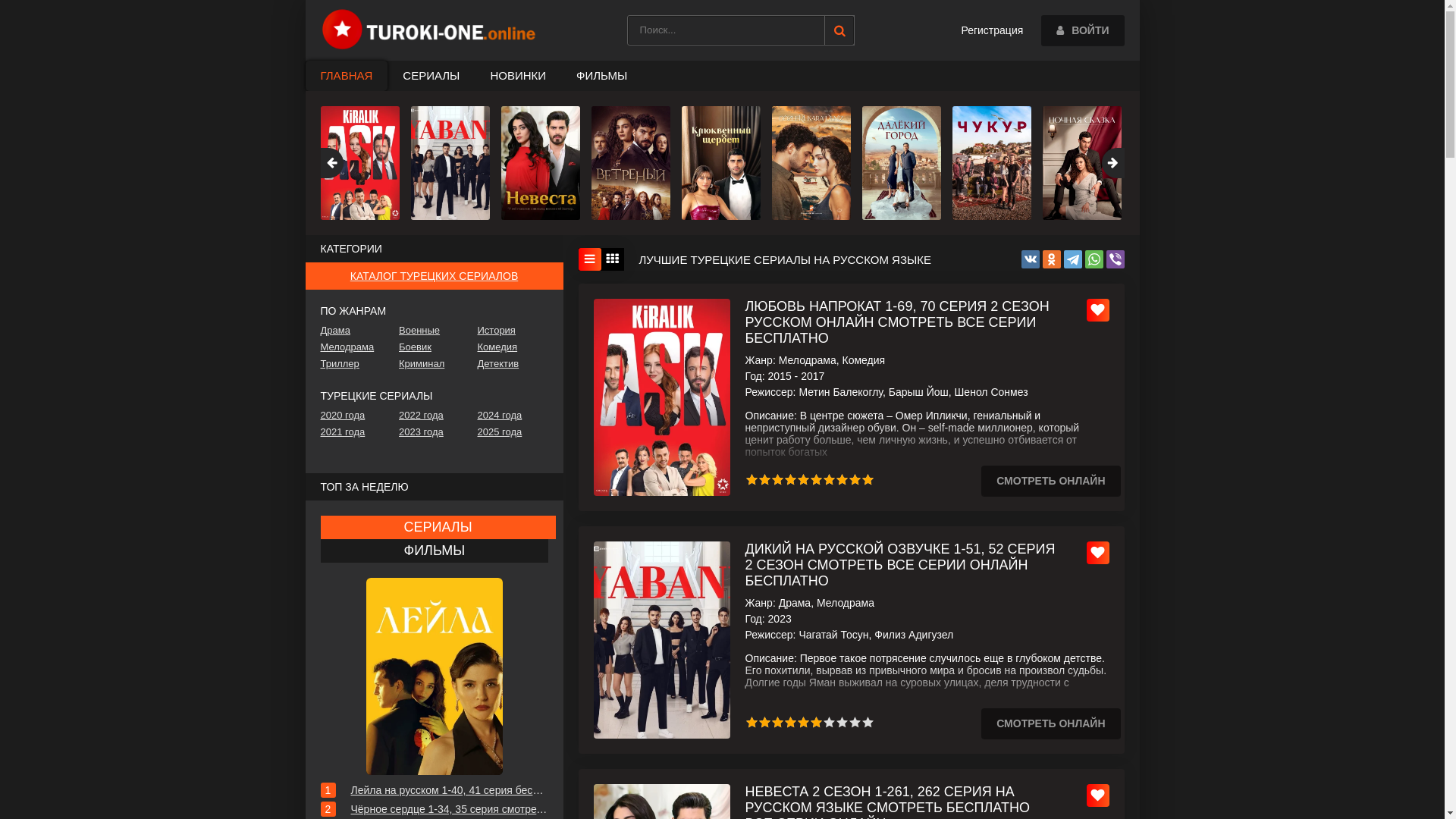Image resolution: width=1456 pixels, height=819 pixels.
Task: Open the 2023 года link
Action: pos(421,432)
